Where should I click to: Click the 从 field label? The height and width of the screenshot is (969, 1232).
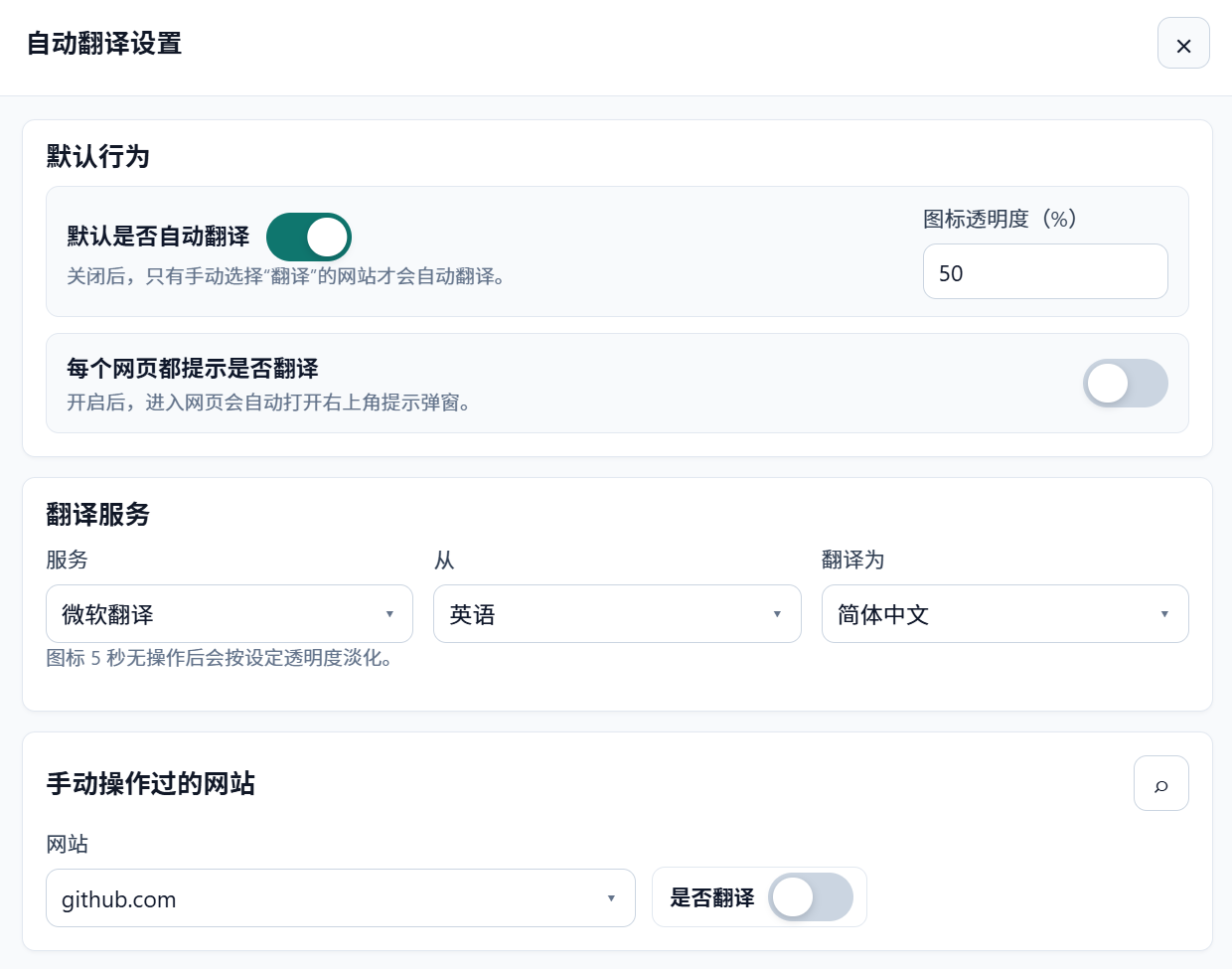(x=444, y=560)
